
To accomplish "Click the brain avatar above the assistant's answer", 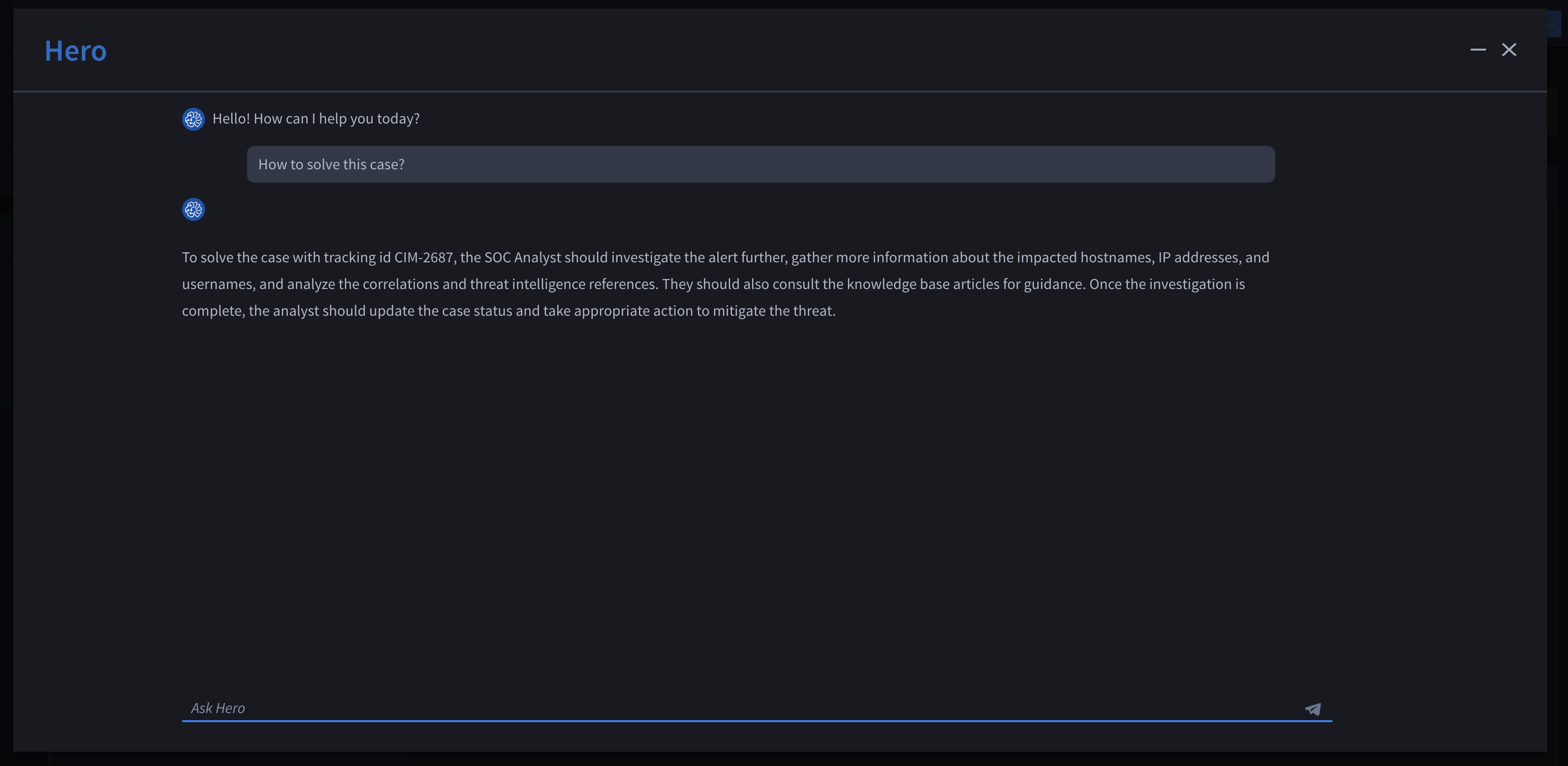I will coord(194,210).
